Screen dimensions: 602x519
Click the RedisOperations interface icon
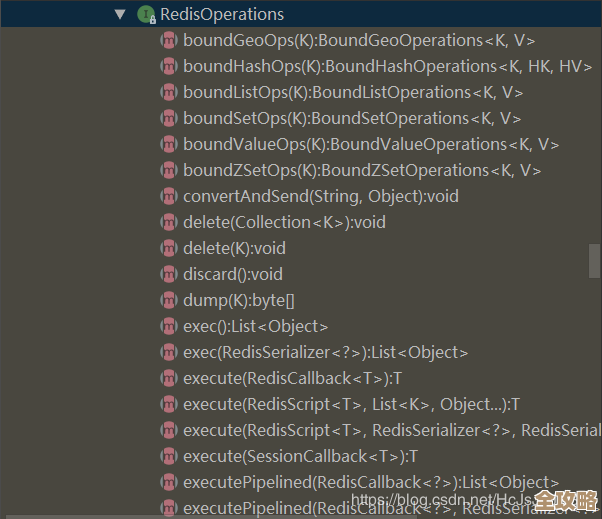(x=146, y=15)
